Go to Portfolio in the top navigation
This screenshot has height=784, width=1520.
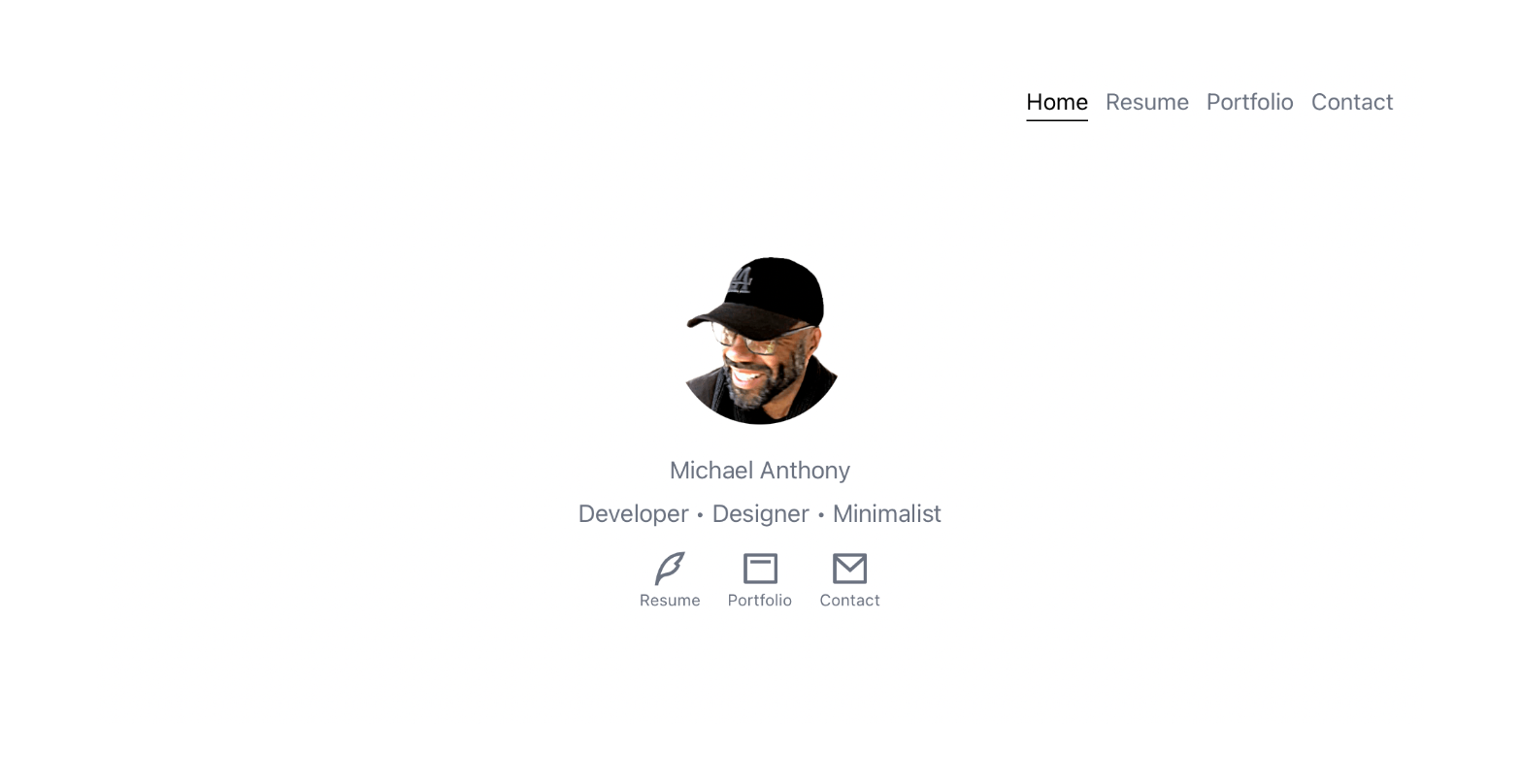tap(1250, 102)
